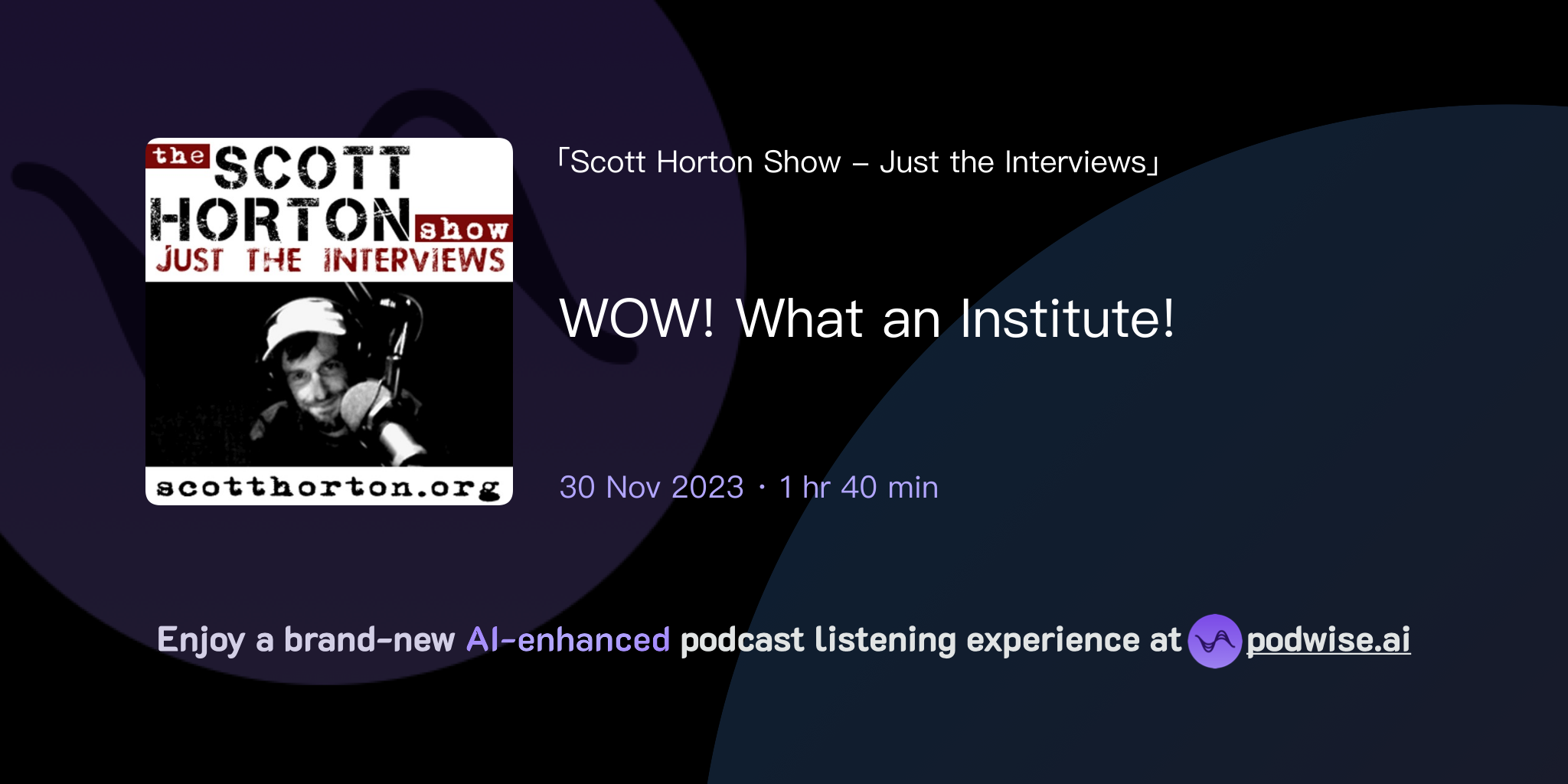The width and height of the screenshot is (1568, 784).
Task: Click the 1 hr 40 min duration label
Action: click(x=857, y=488)
